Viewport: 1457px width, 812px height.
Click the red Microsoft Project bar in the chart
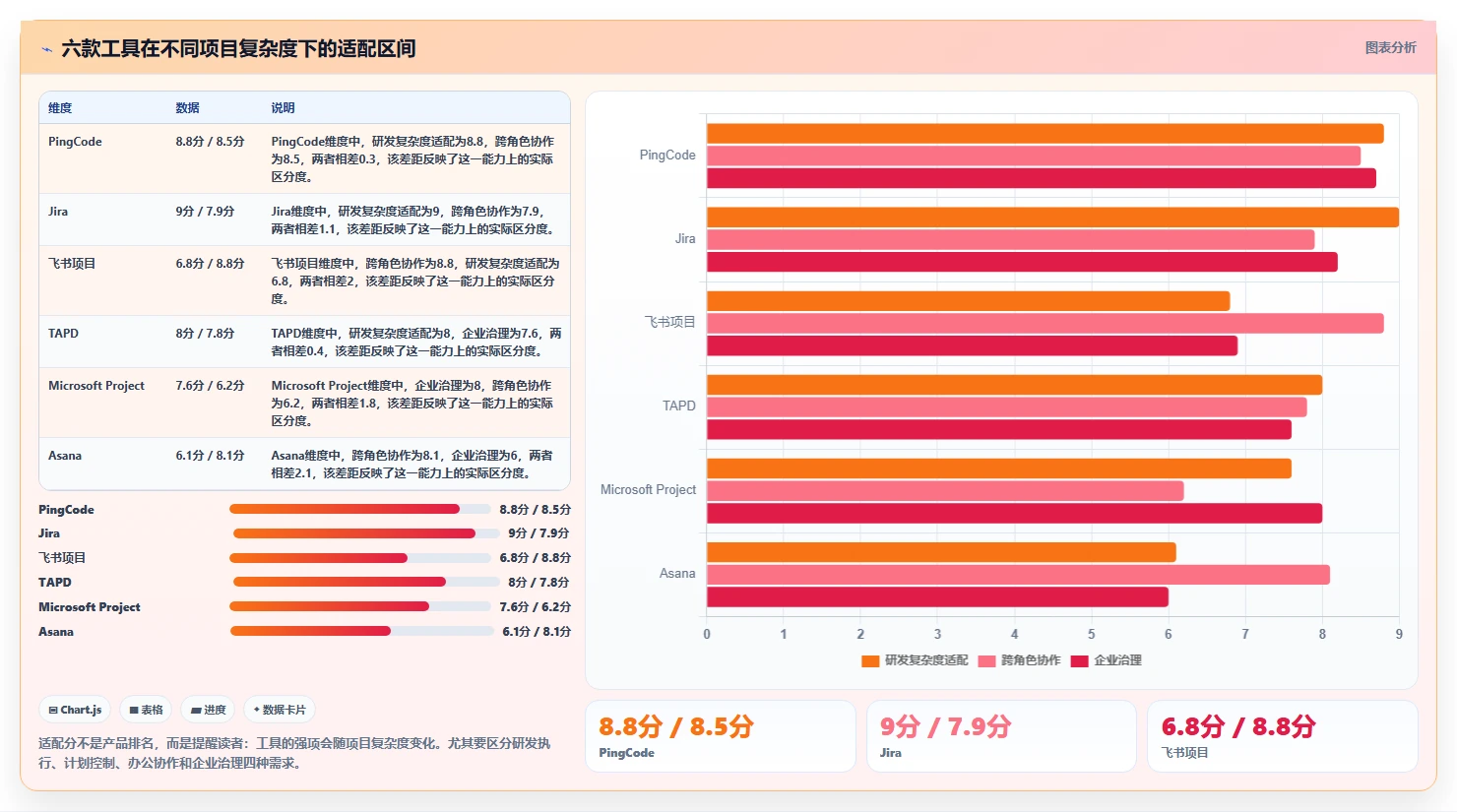pos(1014,513)
